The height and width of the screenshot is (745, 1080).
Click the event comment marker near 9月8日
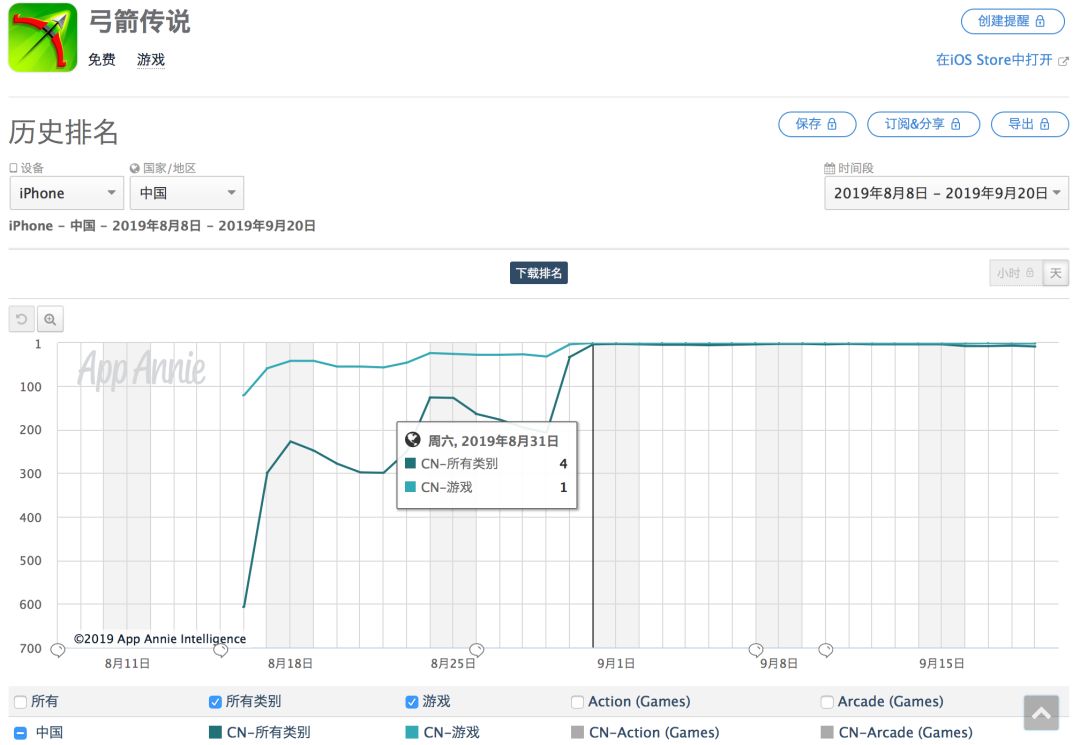(x=756, y=650)
